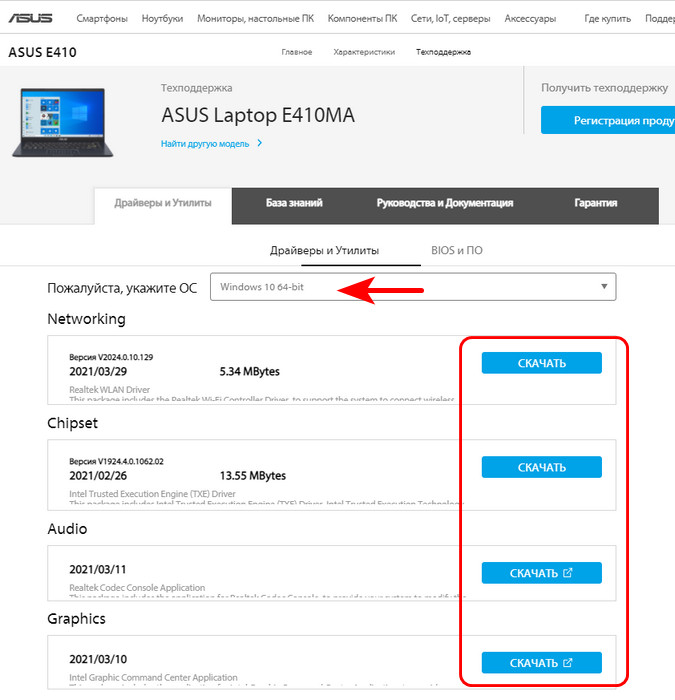Open the OS selection dropdown arrow
The width and height of the screenshot is (675, 700).
[604, 287]
